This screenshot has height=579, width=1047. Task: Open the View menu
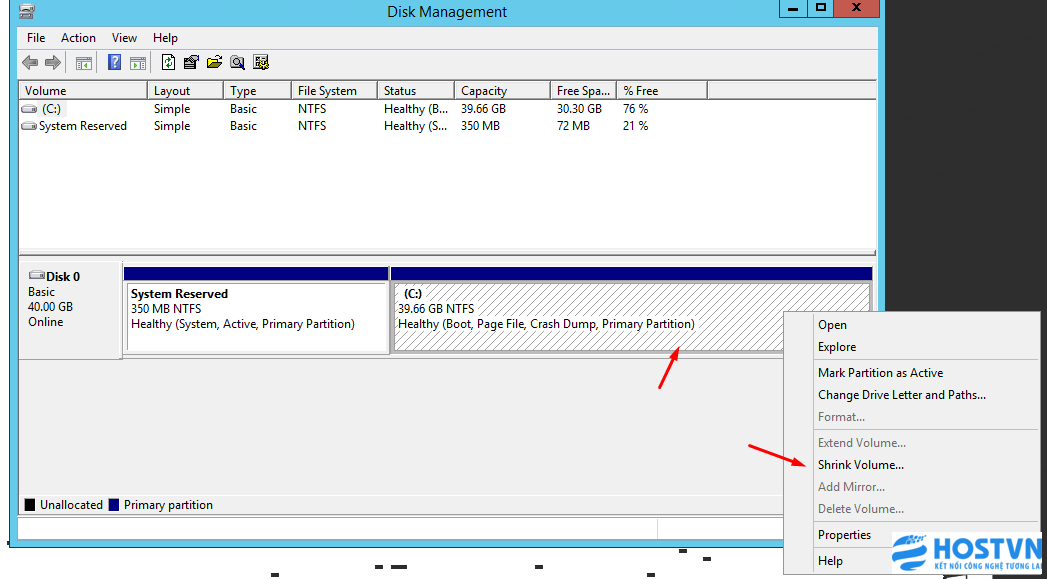pos(124,38)
